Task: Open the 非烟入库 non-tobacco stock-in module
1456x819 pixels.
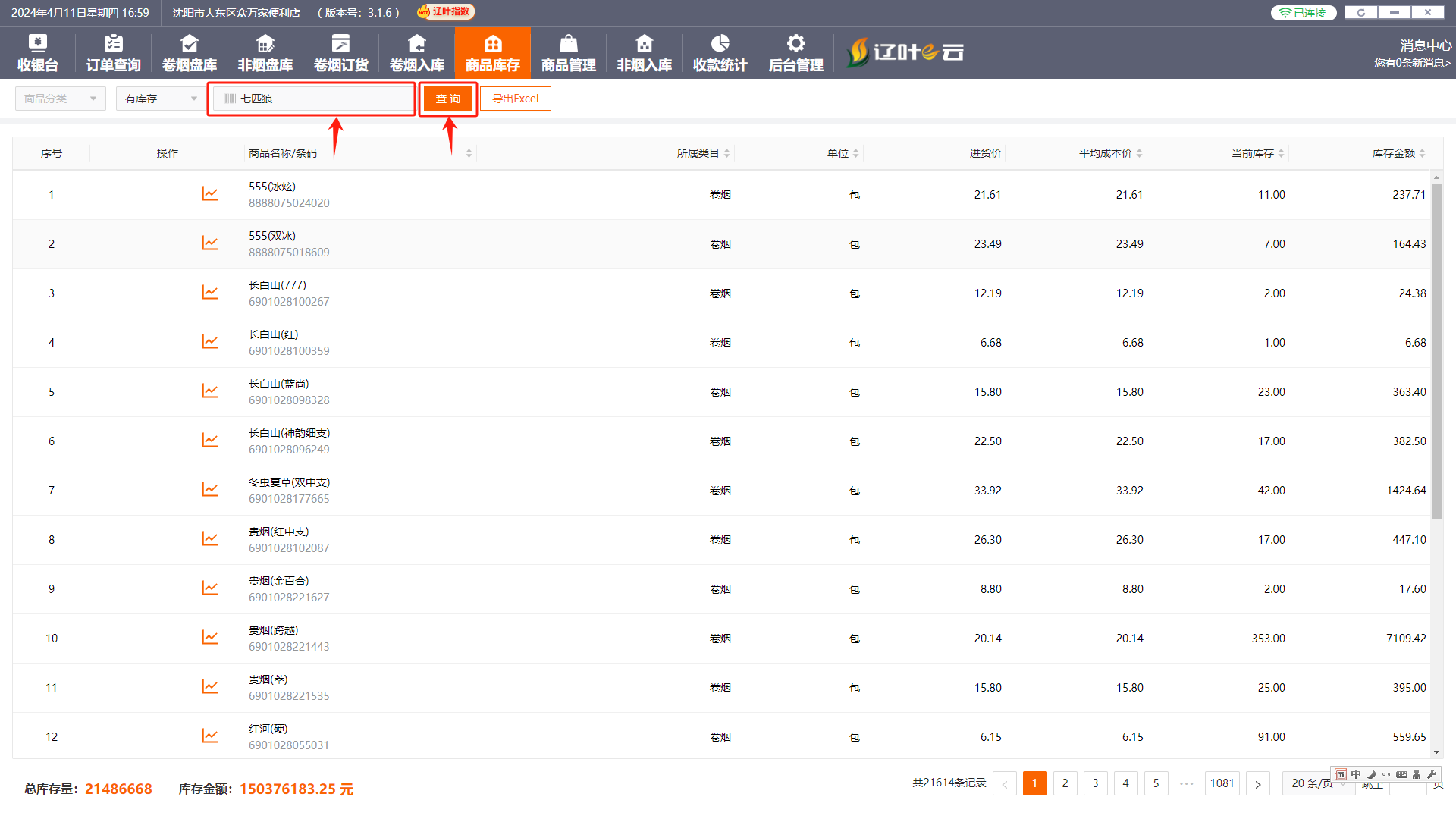Action: (x=645, y=53)
